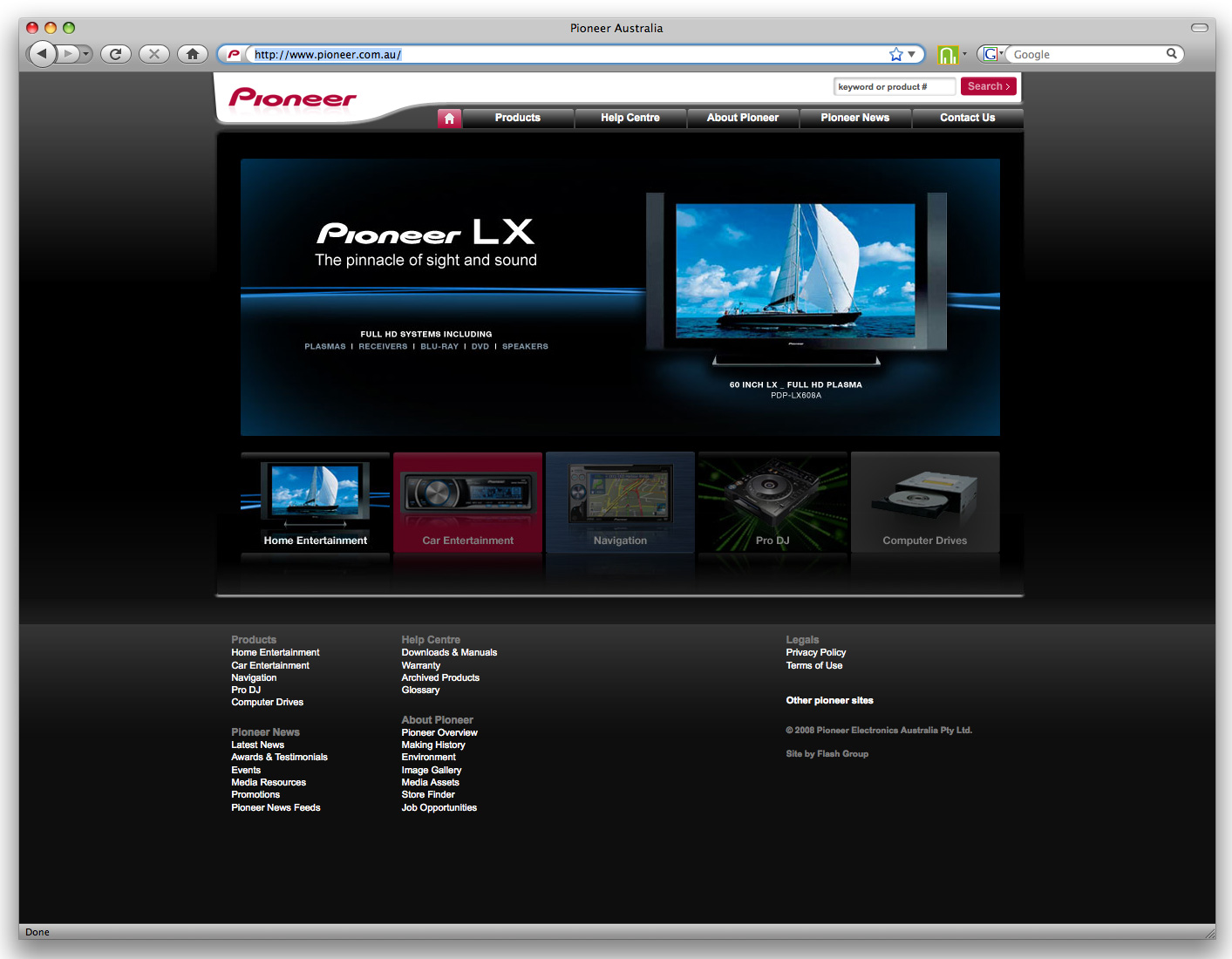Image resolution: width=1232 pixels, height=959 pixels.
Task: Open the Car Entertainment category tile
Action: point(468,502)
